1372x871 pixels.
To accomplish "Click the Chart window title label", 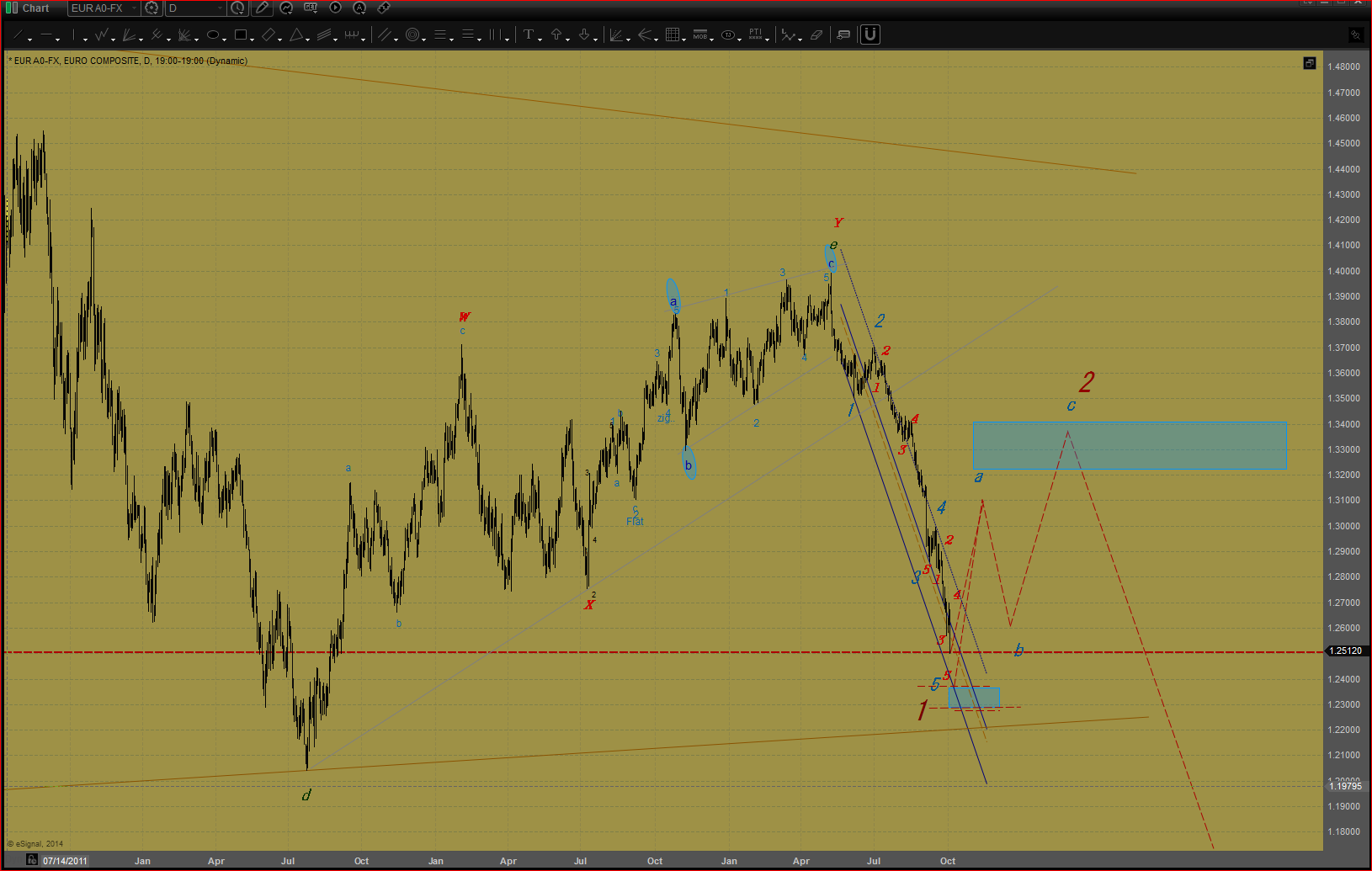I will [35, 8].
